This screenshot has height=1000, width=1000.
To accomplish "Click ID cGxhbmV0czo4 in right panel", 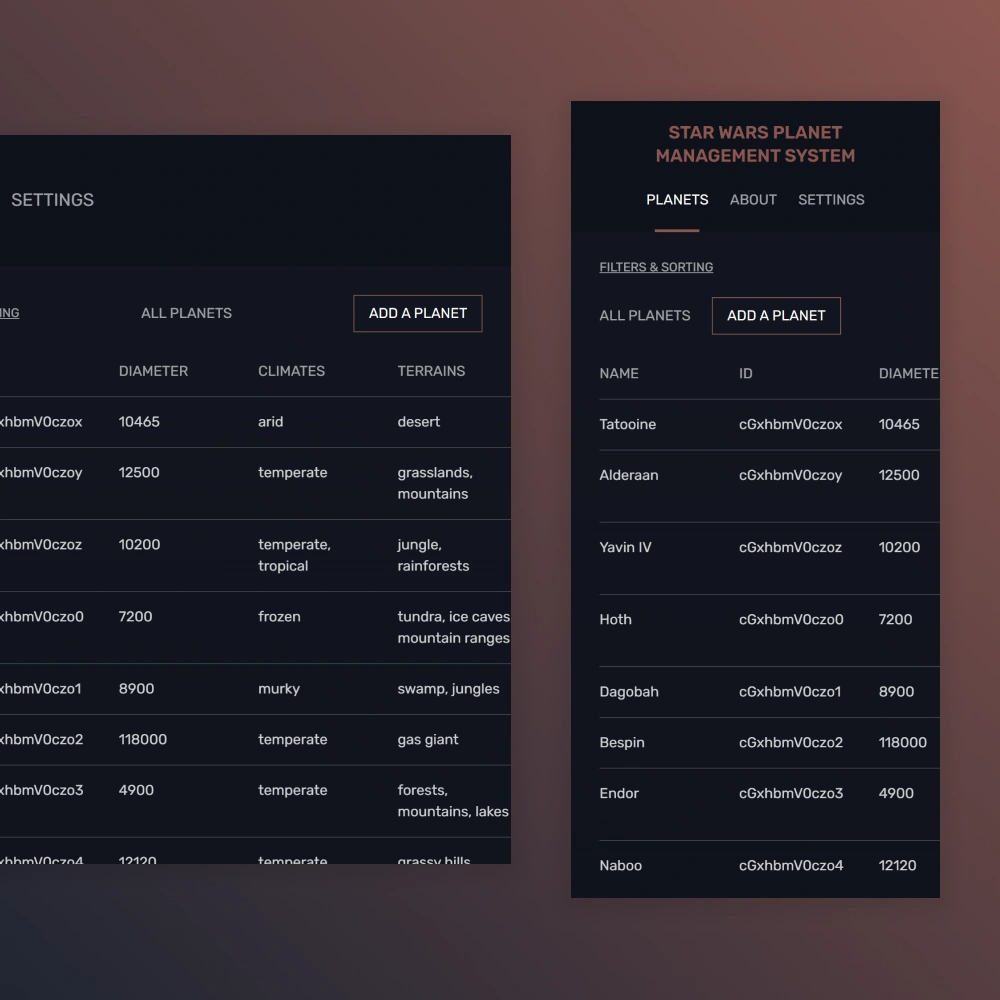I will (791, 865).
